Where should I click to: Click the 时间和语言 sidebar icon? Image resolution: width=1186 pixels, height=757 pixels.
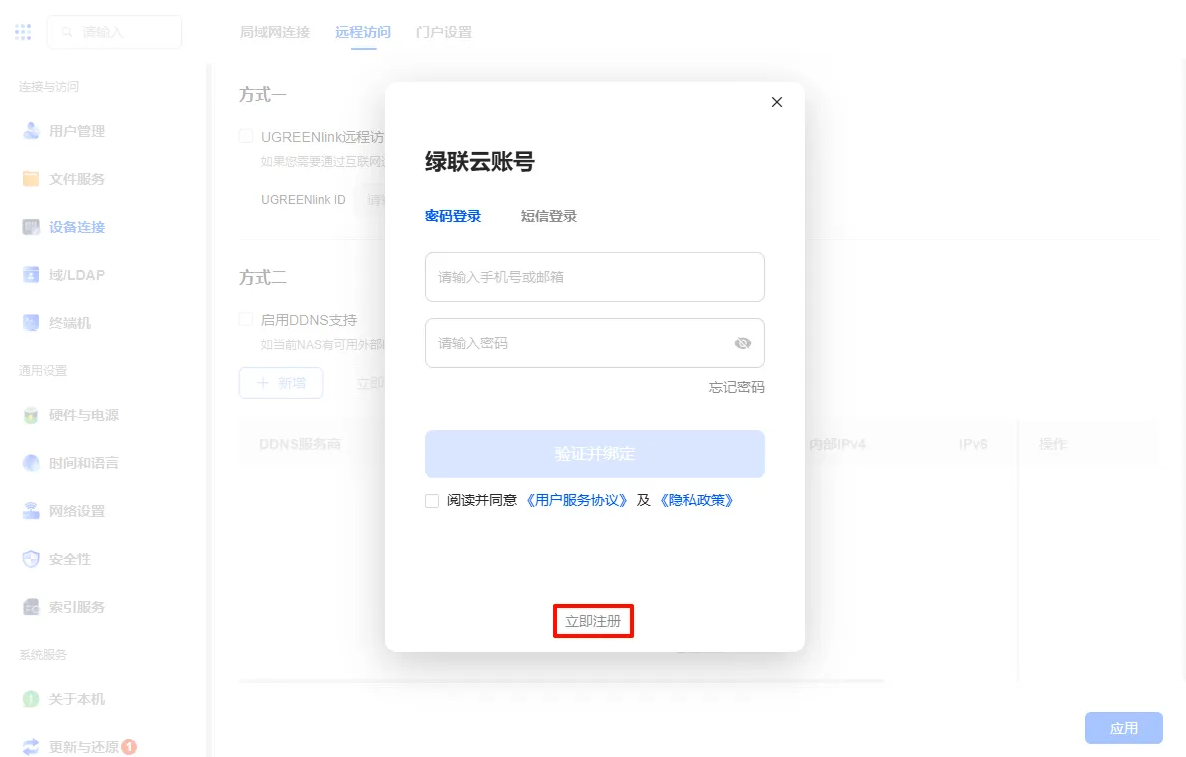(x=31, y=463)
